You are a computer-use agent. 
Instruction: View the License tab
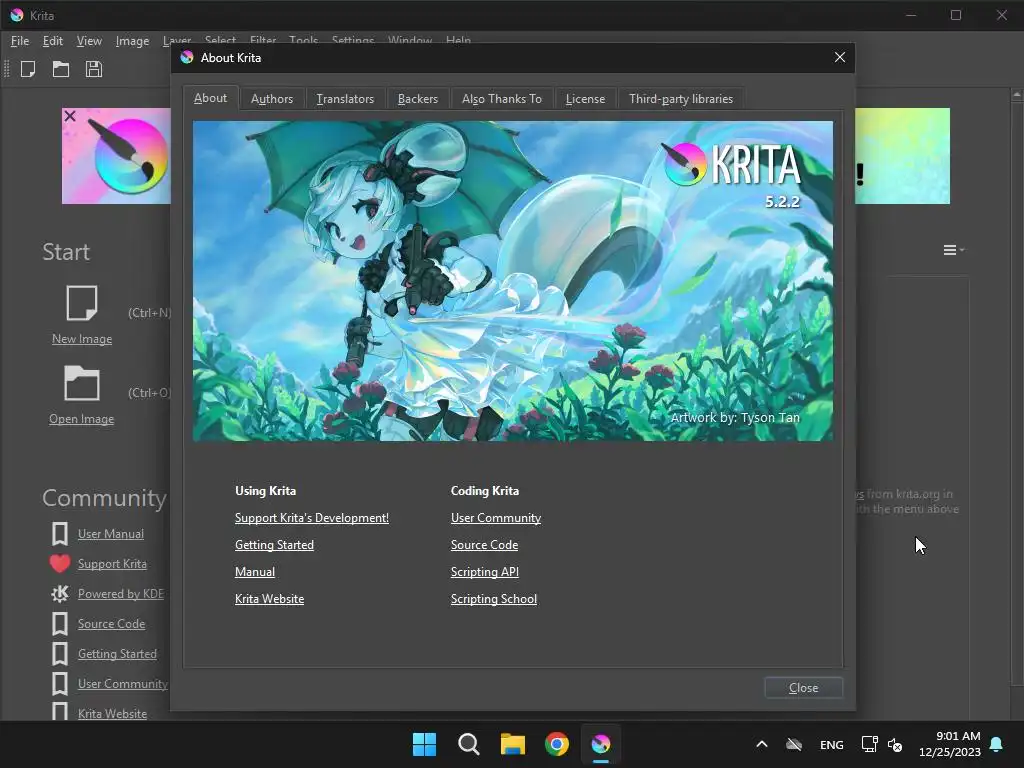585,99
